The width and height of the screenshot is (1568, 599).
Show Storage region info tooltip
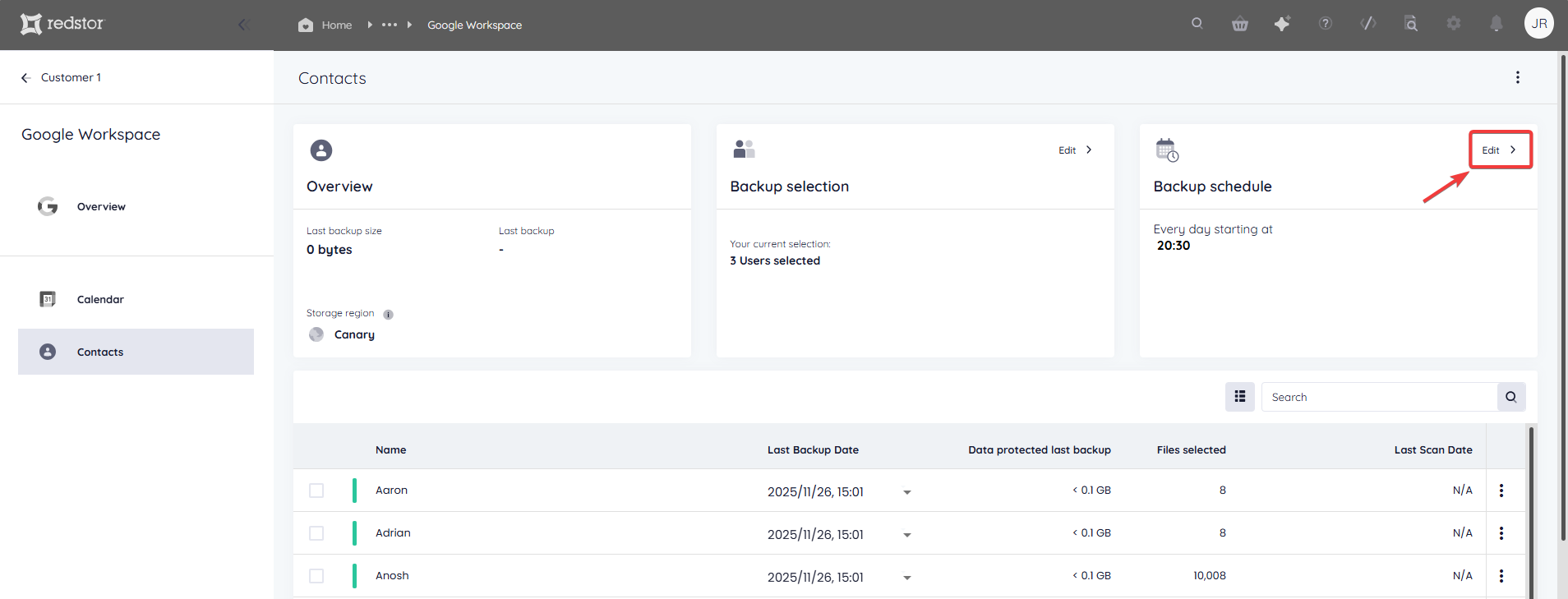click(x=388, y=314)
